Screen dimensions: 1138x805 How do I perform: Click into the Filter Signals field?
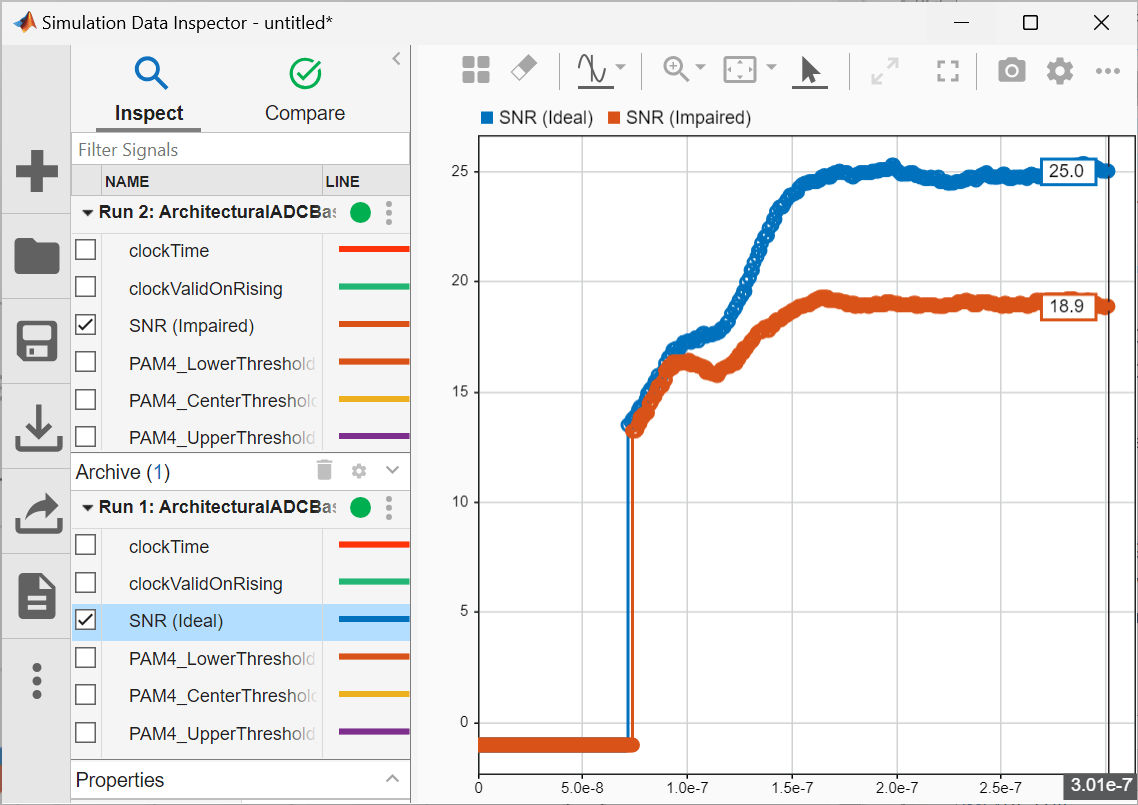coord(240,150)
